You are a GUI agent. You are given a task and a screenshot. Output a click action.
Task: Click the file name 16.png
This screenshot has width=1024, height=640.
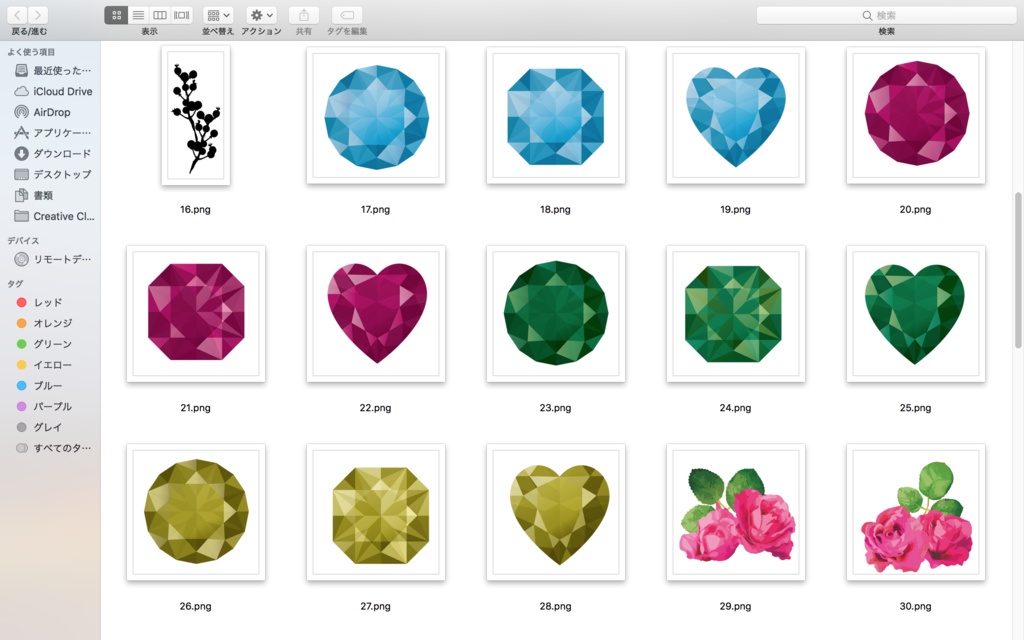[195, 210]
